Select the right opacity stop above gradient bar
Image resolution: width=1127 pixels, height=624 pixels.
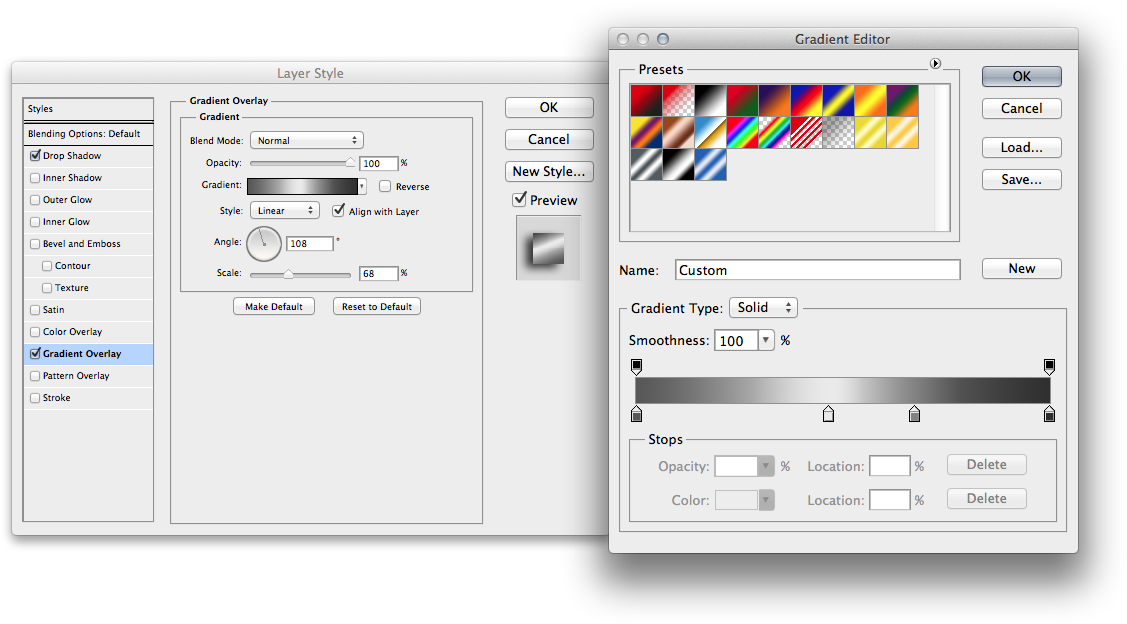(1049, 367)
